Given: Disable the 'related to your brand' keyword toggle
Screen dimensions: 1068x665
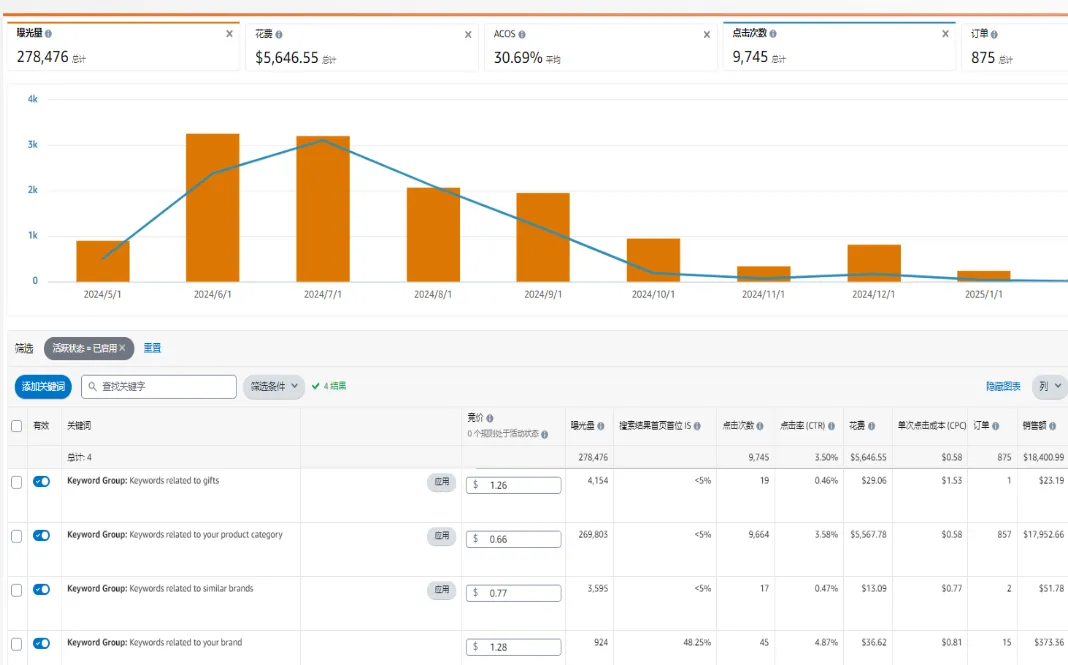Looking at the screenshot, I should 41,643.
